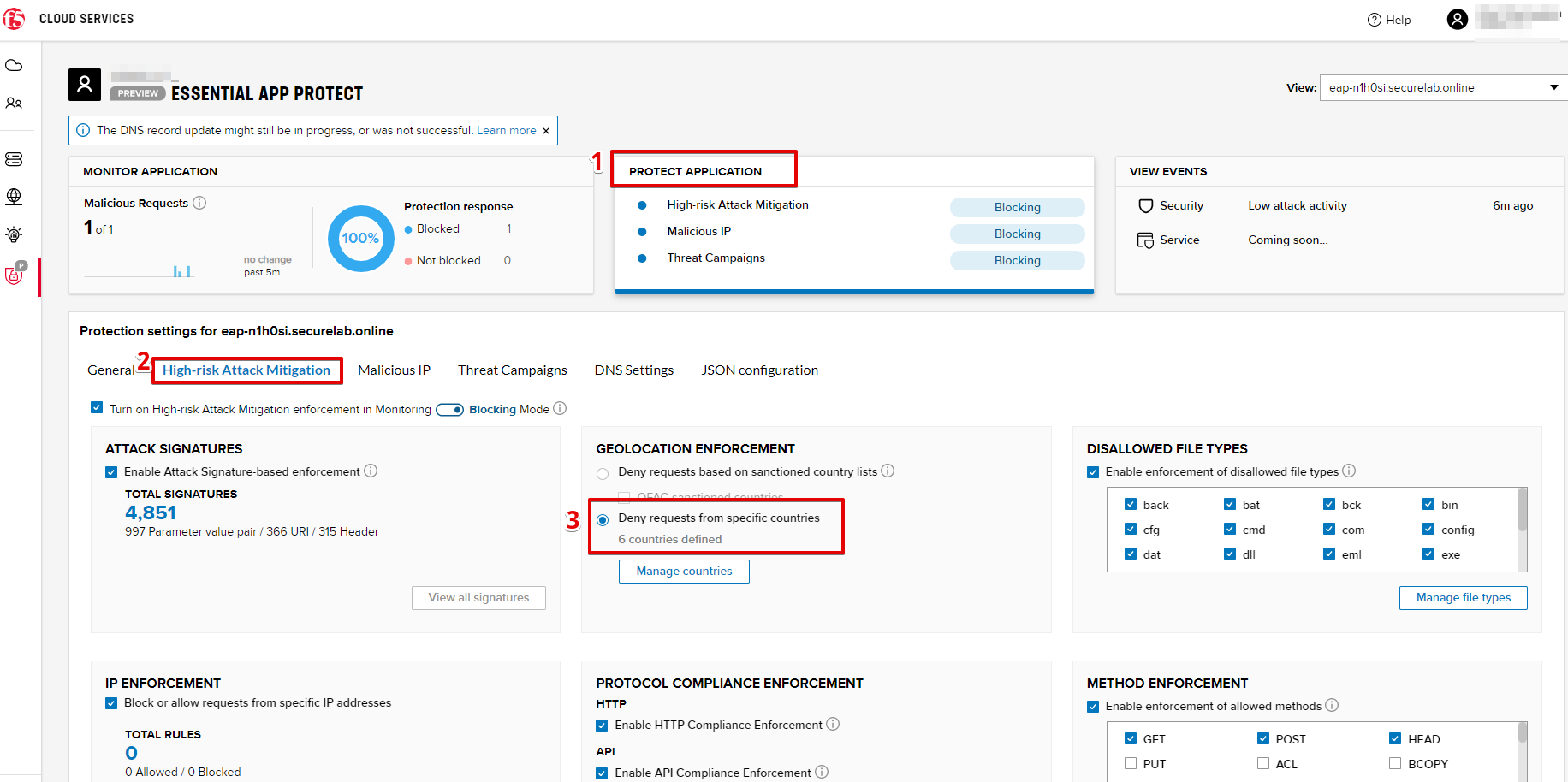Click the Security shield icon in View Events
The height and width of the screenshot is (782, 1568).
pos(1146,206)
